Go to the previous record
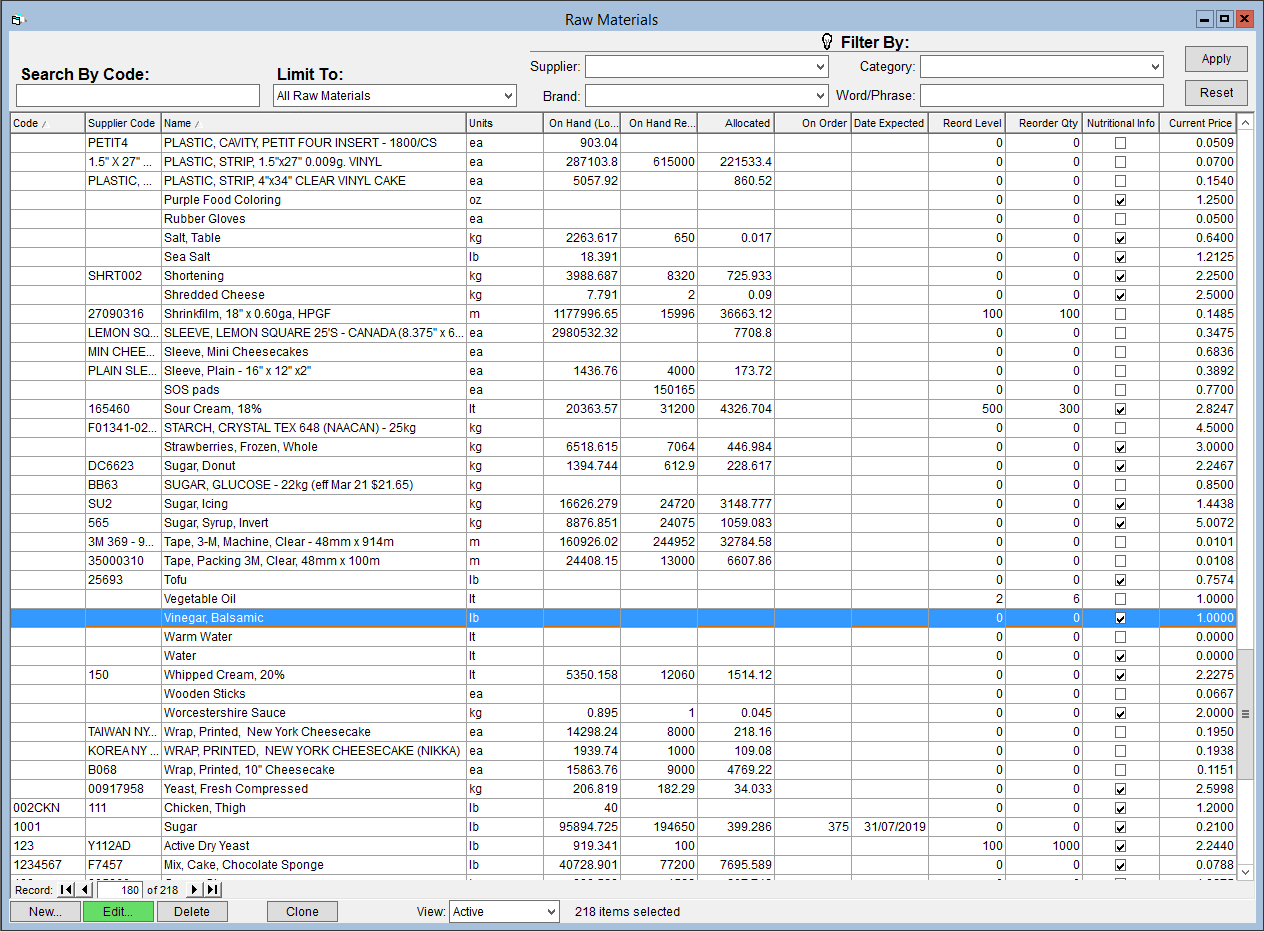This screenshot has width=1264, height=932. pos(85,889)
